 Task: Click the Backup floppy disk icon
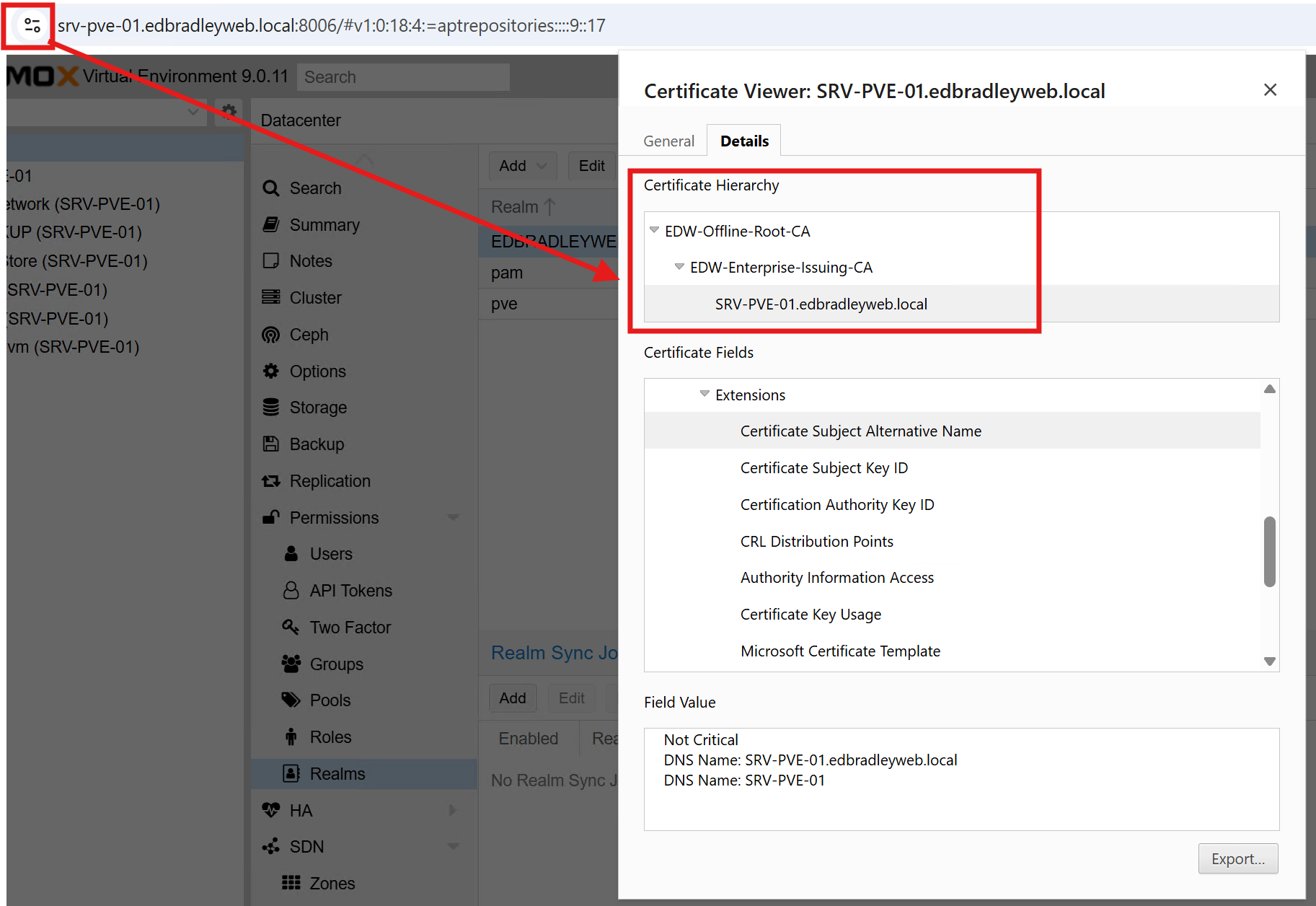point(271,444)
